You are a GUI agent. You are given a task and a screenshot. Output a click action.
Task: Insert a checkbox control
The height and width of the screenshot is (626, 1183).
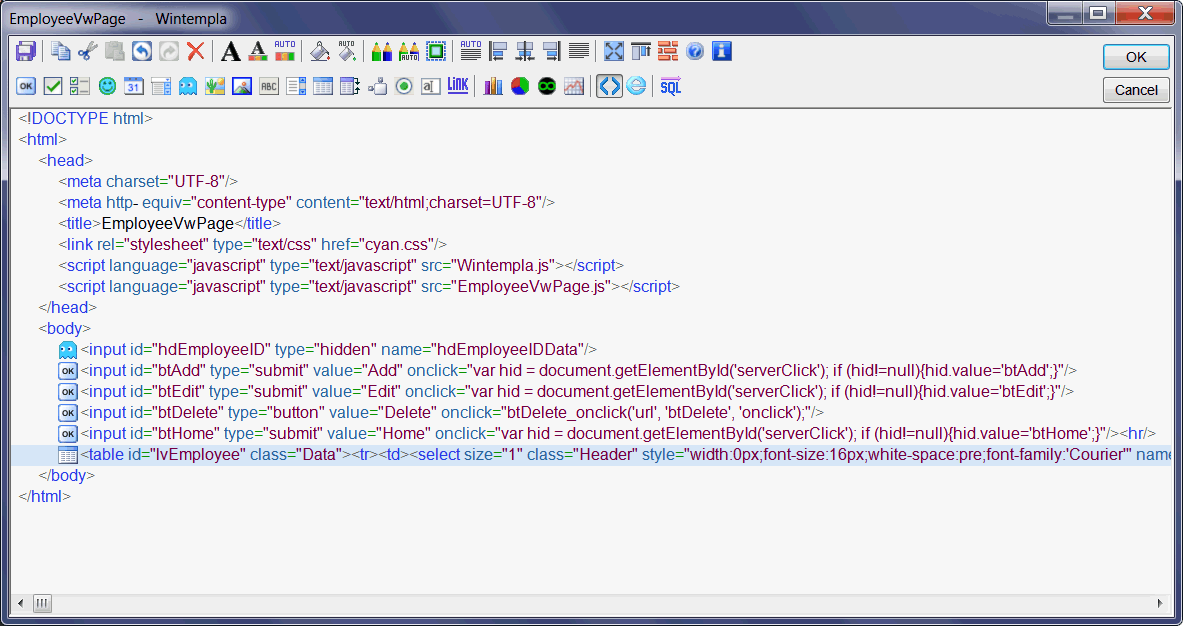click(53, 87)
